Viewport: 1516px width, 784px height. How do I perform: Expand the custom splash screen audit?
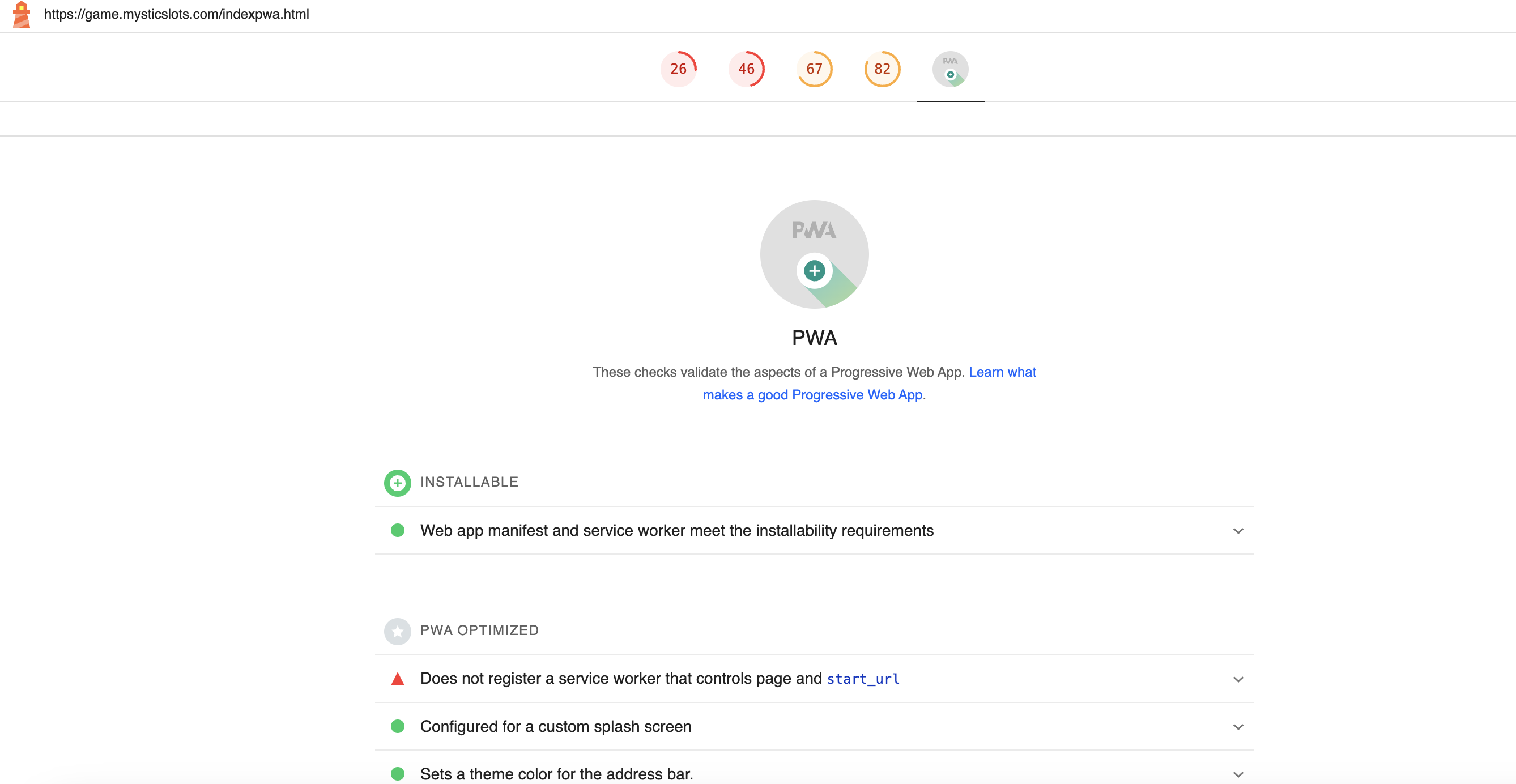pyautogui.click(x=1239, y=727)
